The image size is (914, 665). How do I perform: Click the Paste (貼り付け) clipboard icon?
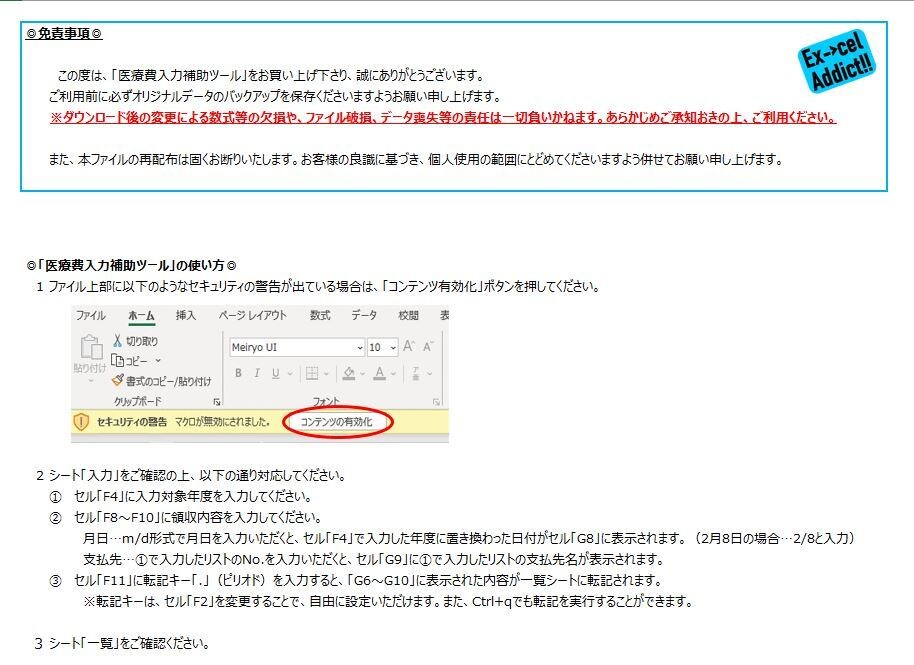pyautogui.click(x=90, y=347)
